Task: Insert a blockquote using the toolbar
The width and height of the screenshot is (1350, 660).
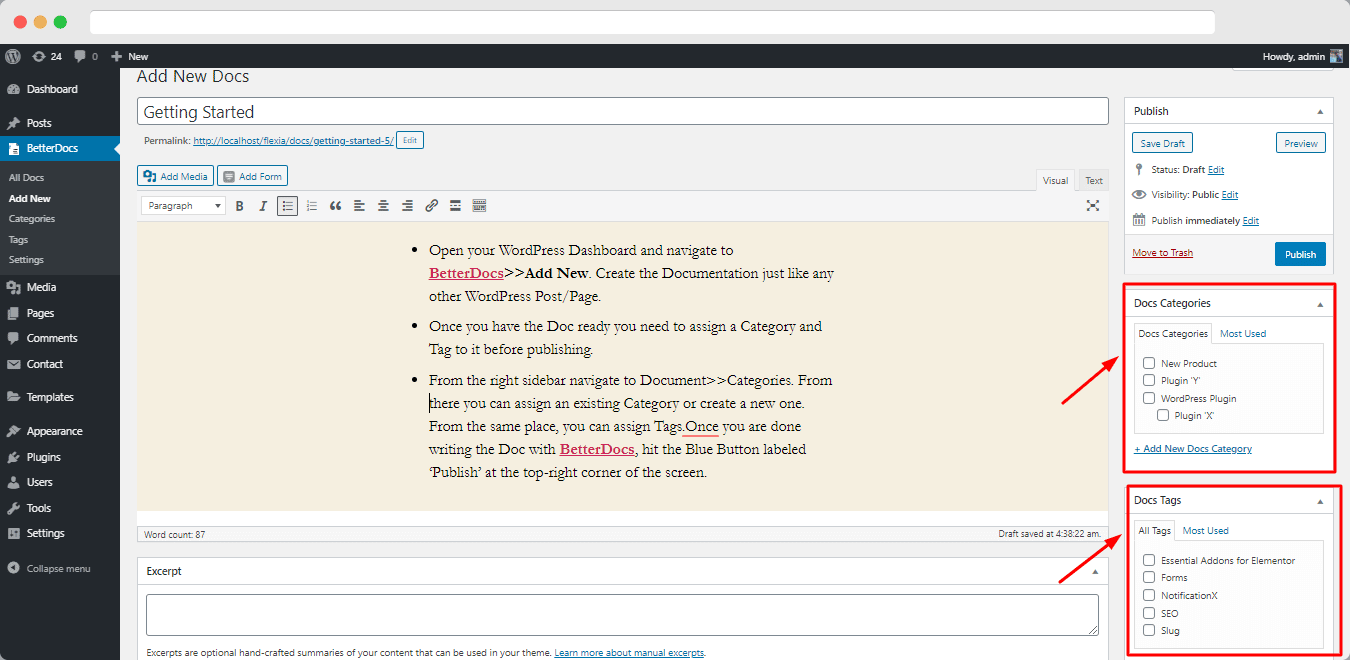Action: (x=335, y=205)
